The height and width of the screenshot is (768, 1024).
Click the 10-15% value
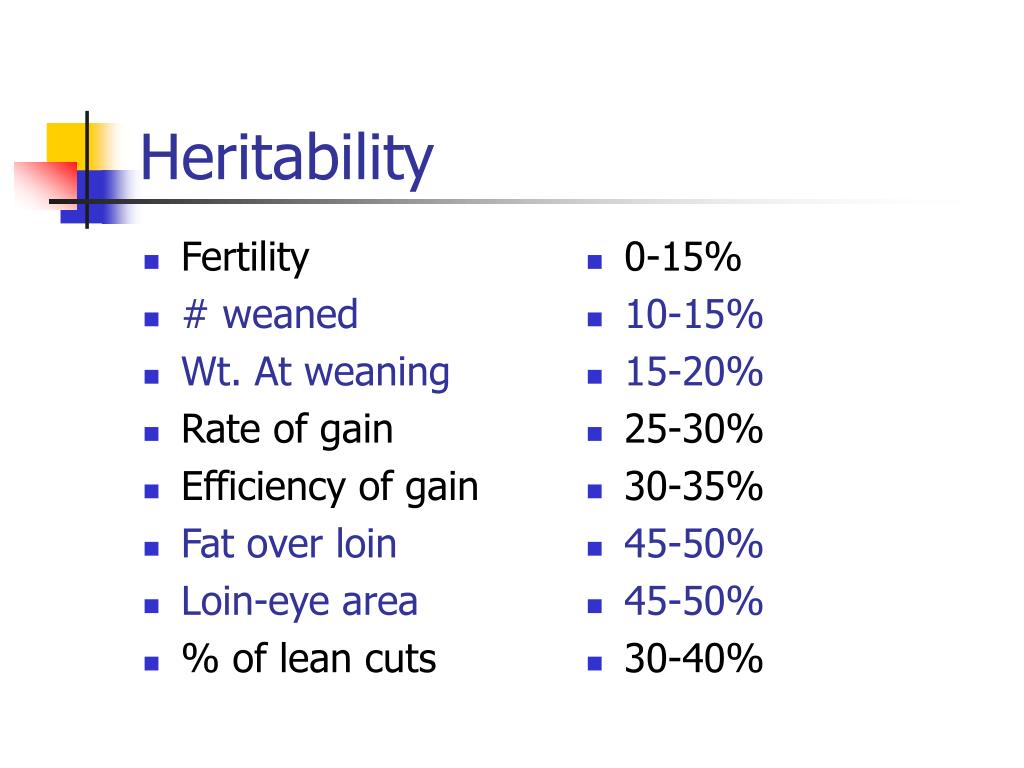(694, 314)
